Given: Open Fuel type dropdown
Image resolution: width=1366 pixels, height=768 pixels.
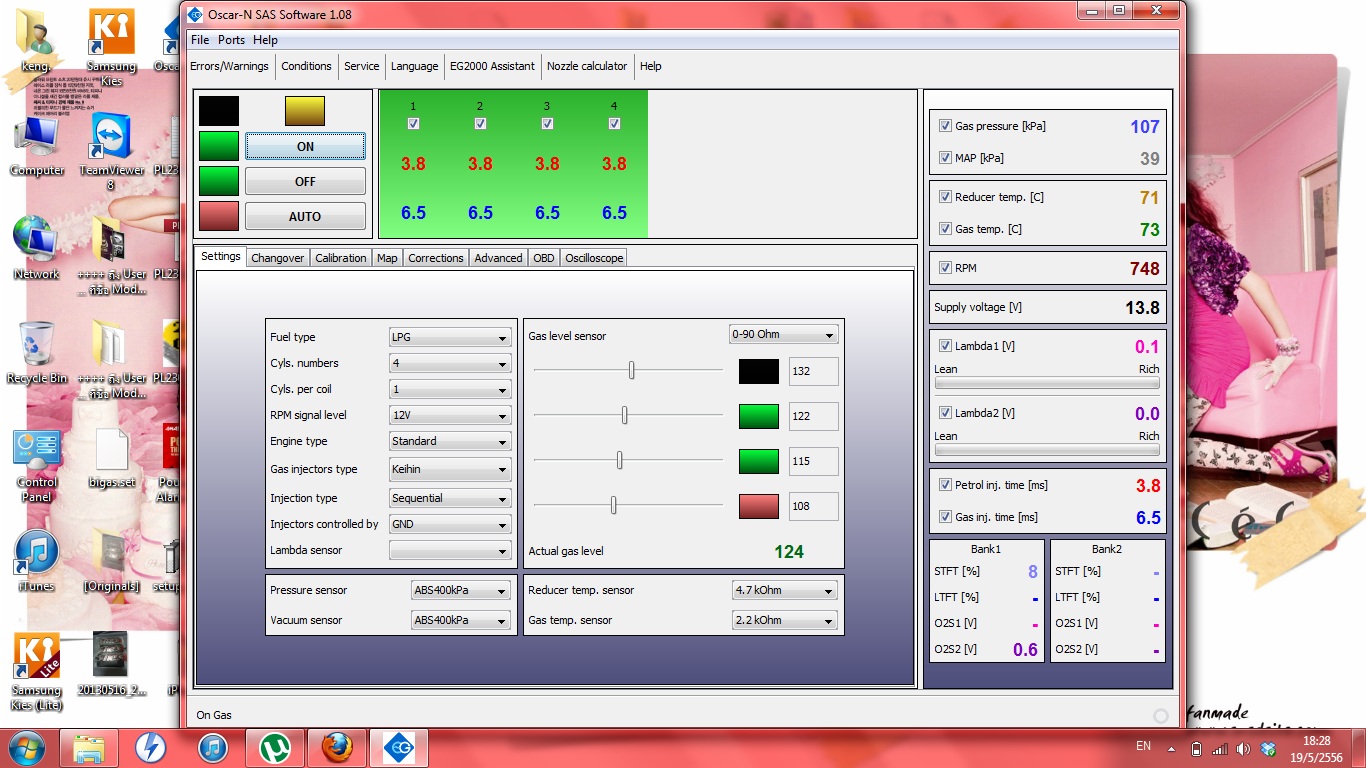Looking at the screenshot, I should [x=450, y=338].
